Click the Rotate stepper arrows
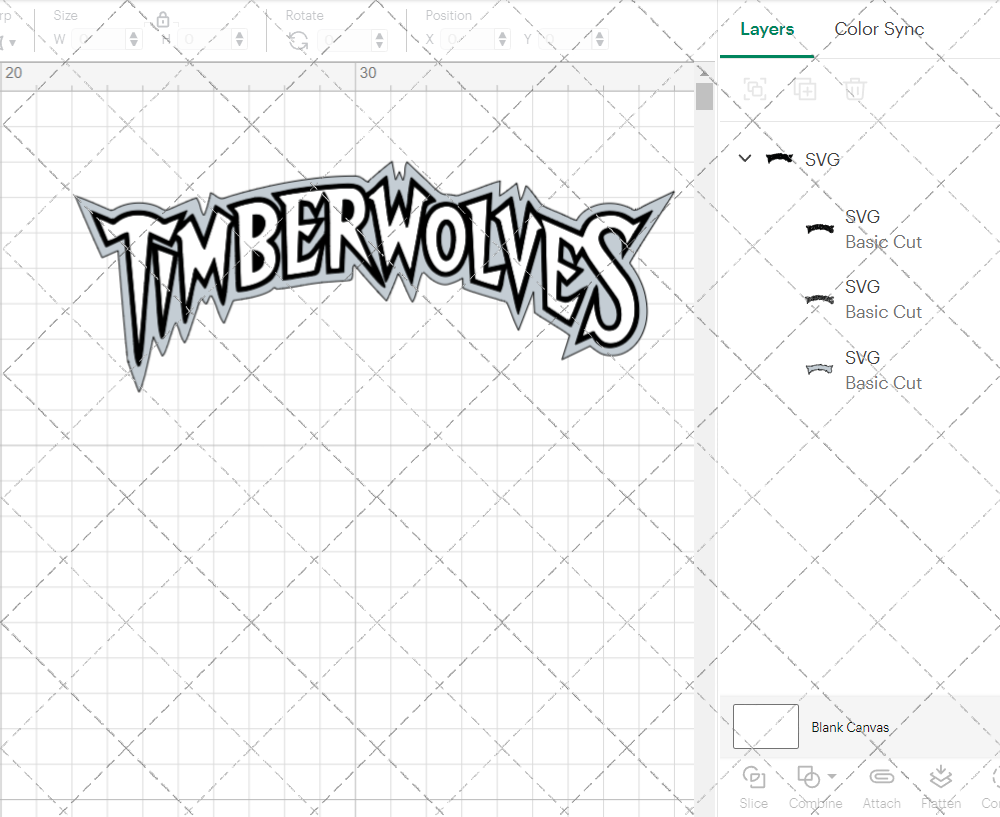The image size is (1000, 817). (379, 40)
